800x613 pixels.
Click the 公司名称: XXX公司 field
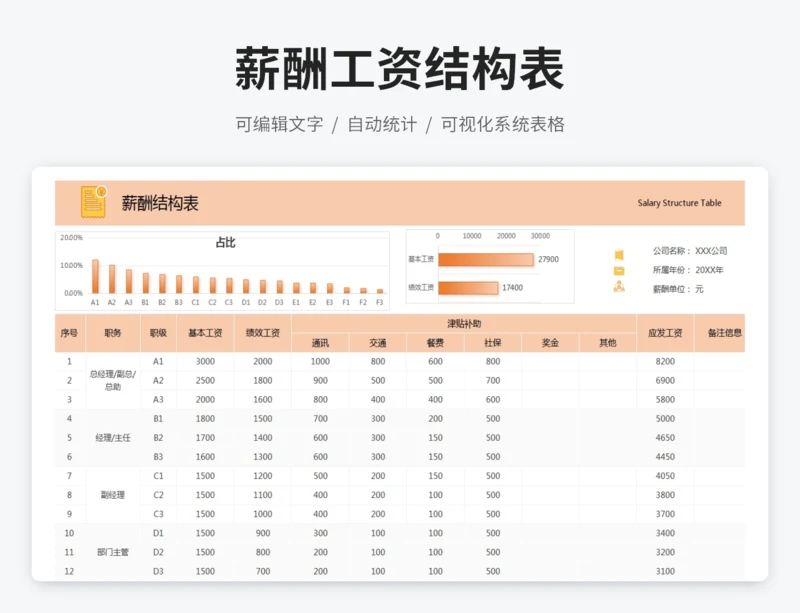coord(690,251)
